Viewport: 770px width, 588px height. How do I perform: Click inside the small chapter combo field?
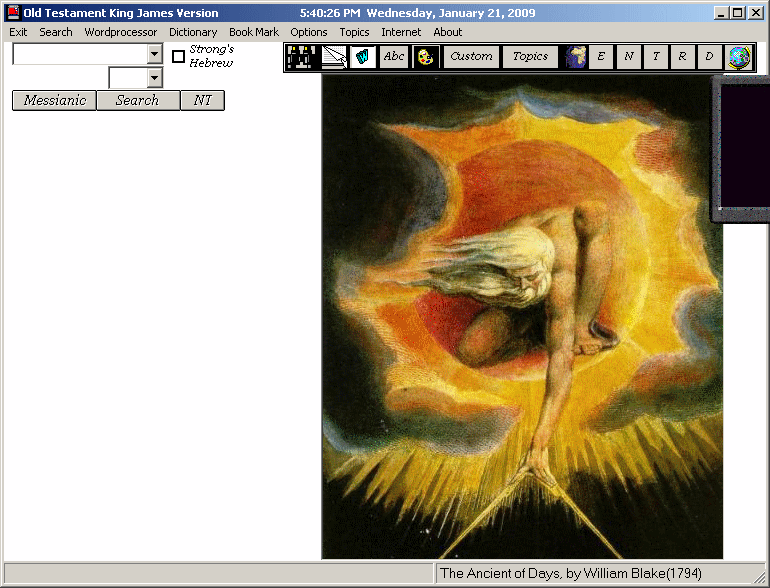click(x=128, y=78)
